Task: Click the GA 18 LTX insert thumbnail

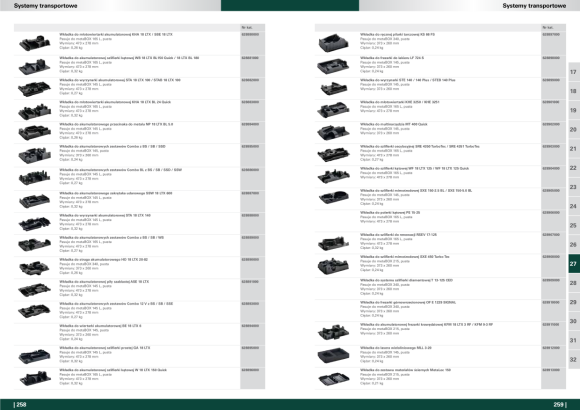Action: pyautogui.click(x=34, y=356)
